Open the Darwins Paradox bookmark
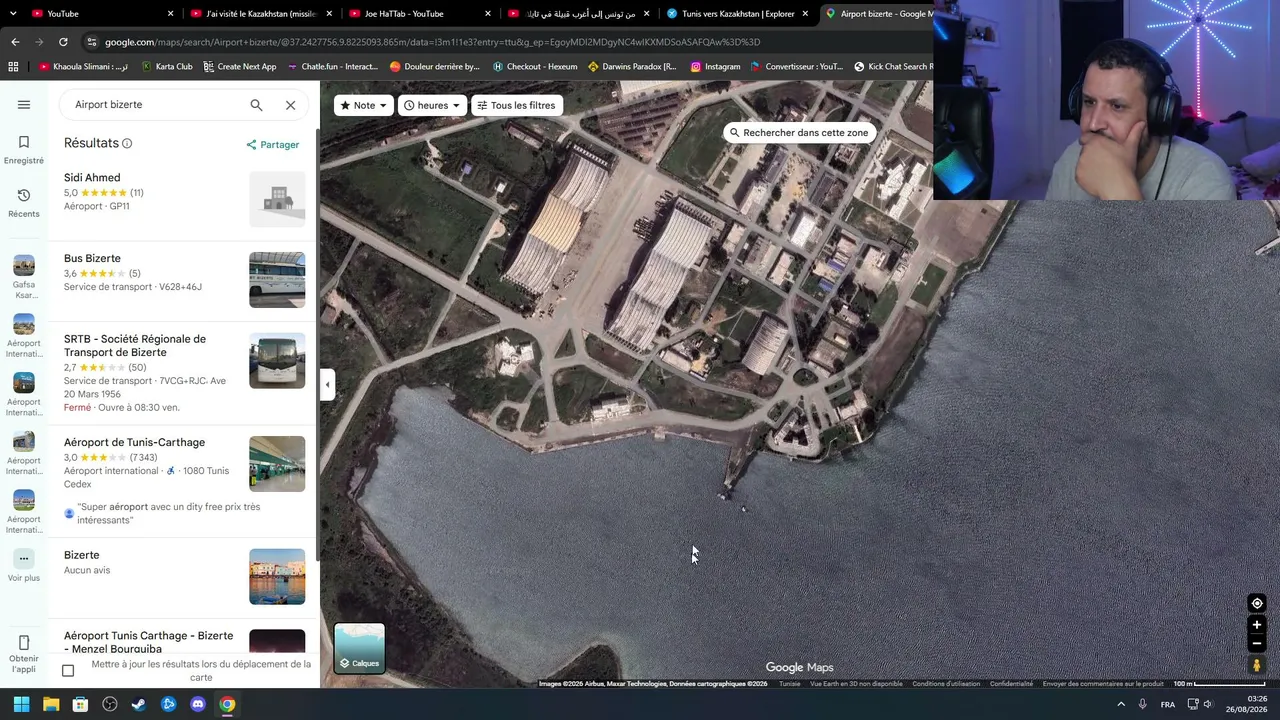The image size is (1280, 720). 632,67
